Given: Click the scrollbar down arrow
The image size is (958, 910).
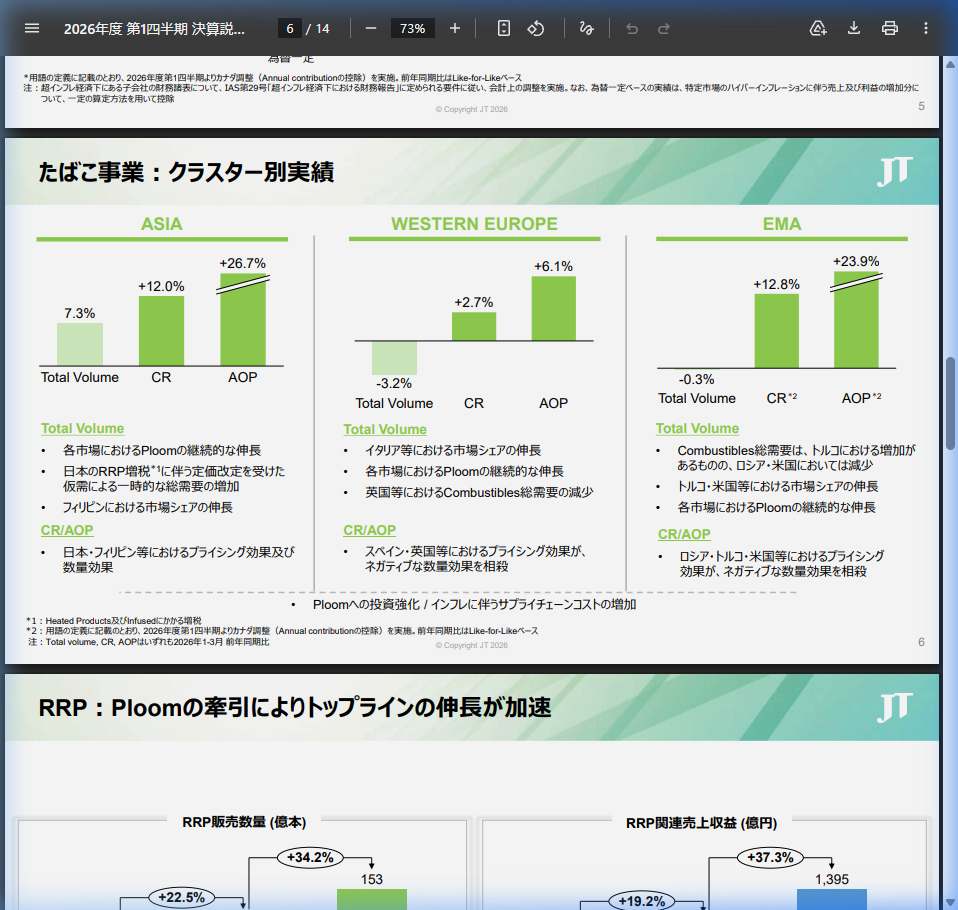Looking at the screenshot, I should [x=950, y=902].
